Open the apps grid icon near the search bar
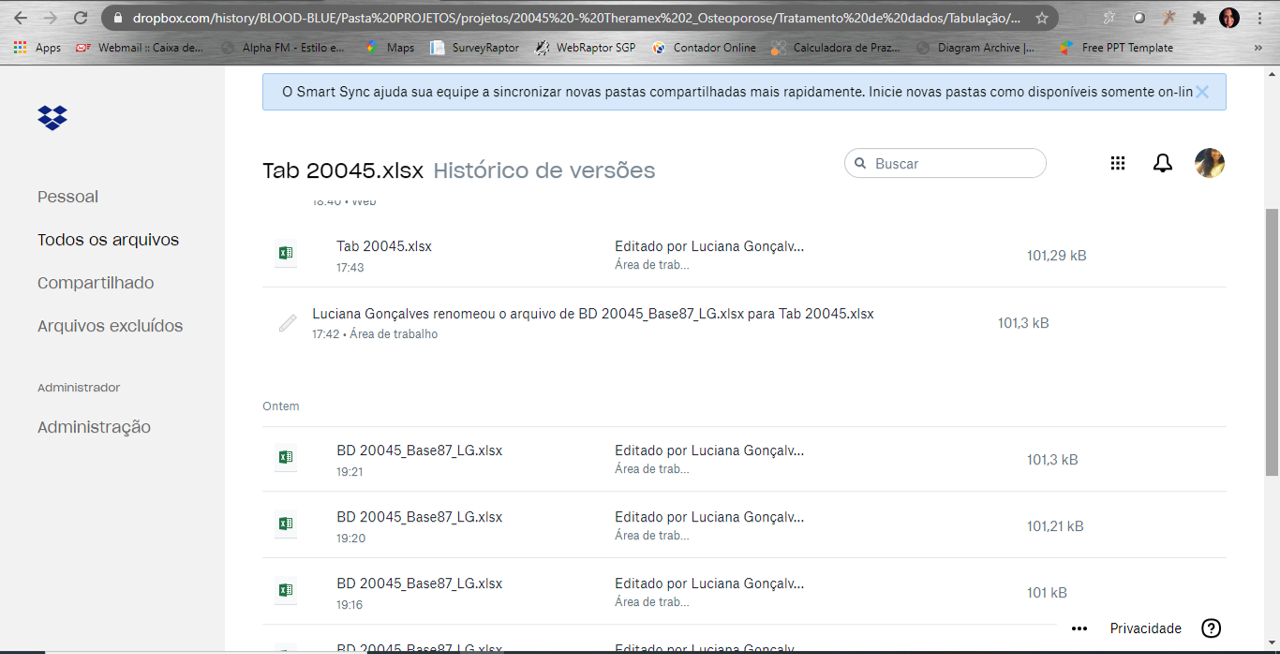 pos(1118,163)
